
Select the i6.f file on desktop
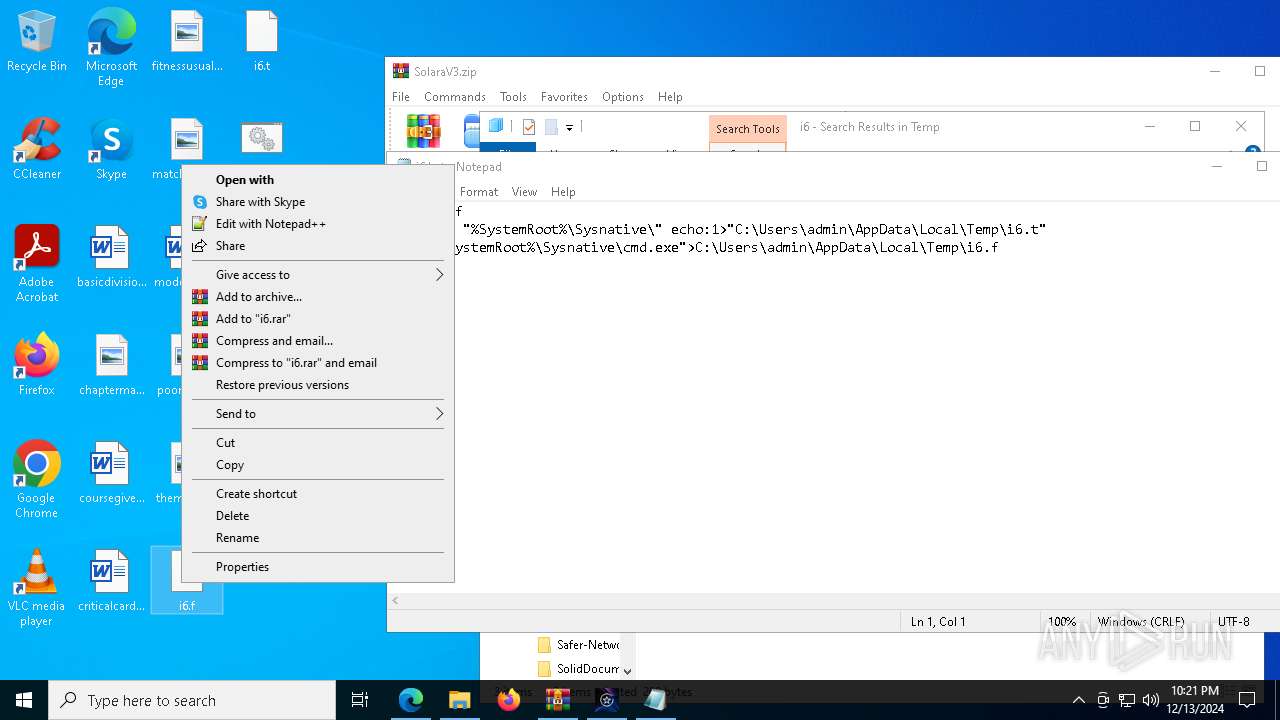tap(187, 582)
